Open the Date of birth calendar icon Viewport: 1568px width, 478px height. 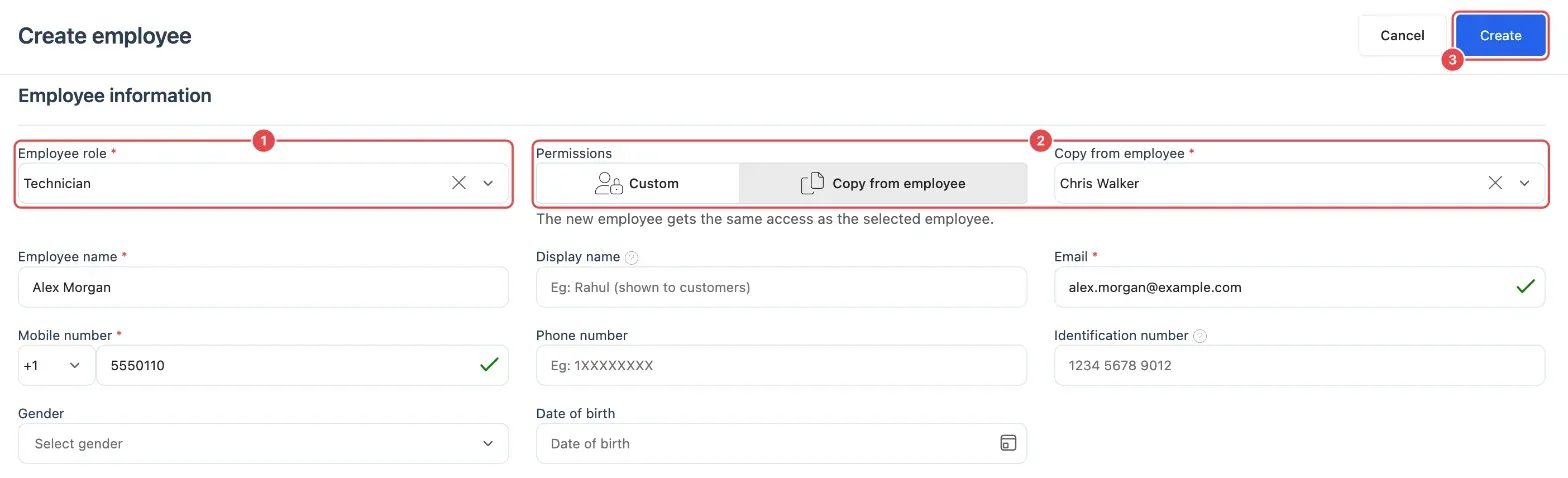pyautogui.click(x=1008, y=443)
